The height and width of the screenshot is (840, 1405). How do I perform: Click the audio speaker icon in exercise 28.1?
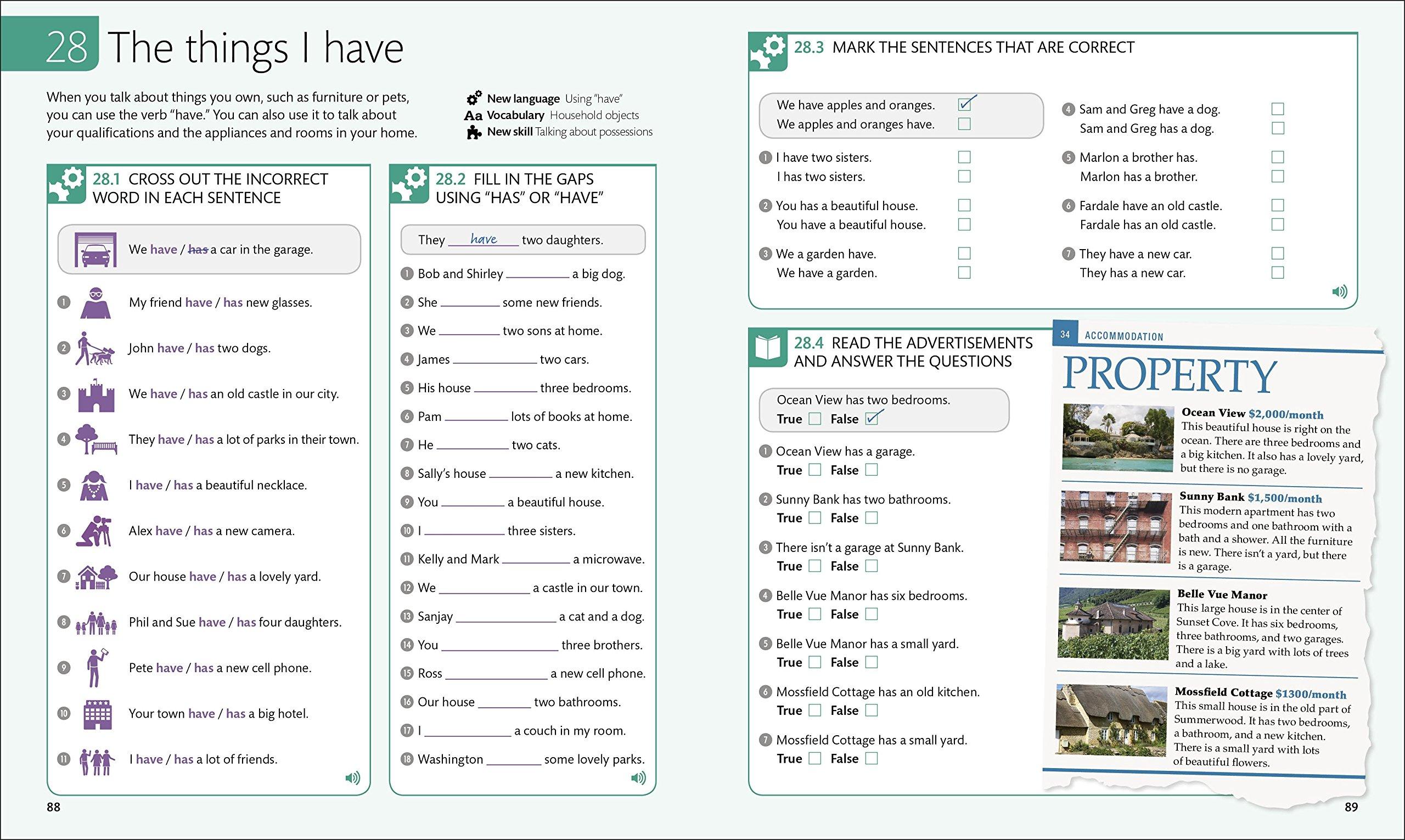[x=352, y=779]
